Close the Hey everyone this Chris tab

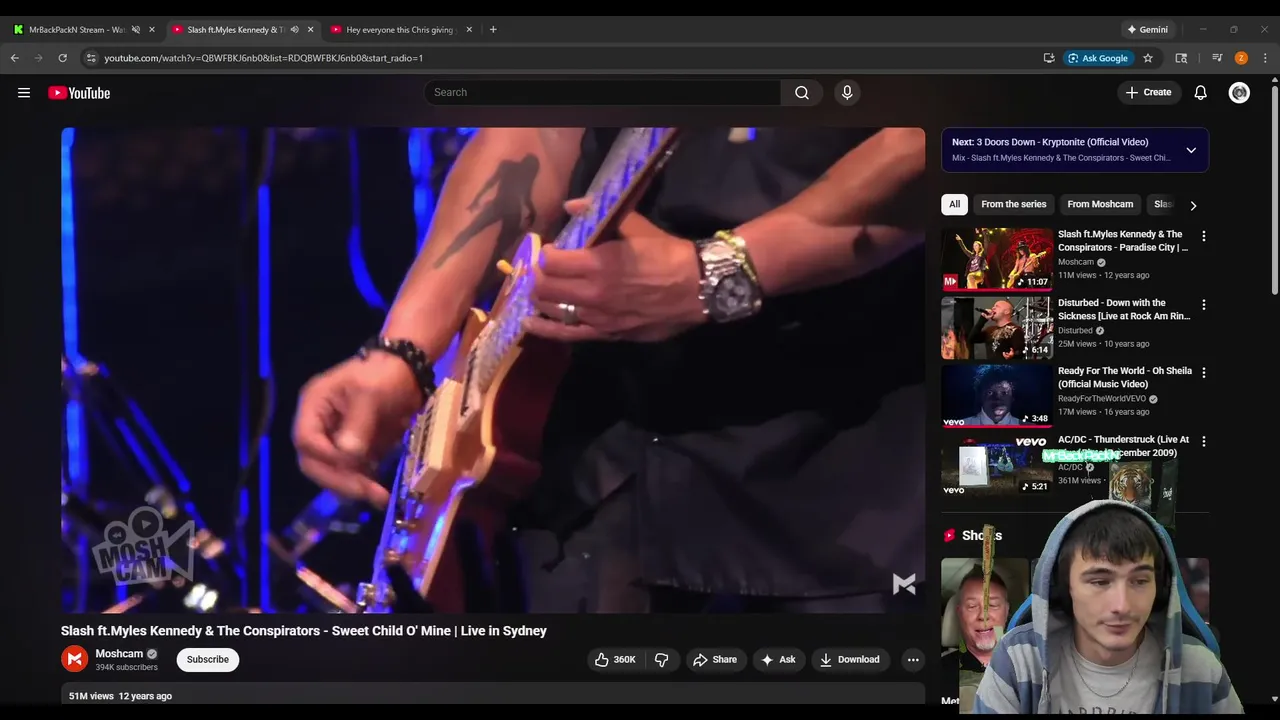(x=469, y=29)
